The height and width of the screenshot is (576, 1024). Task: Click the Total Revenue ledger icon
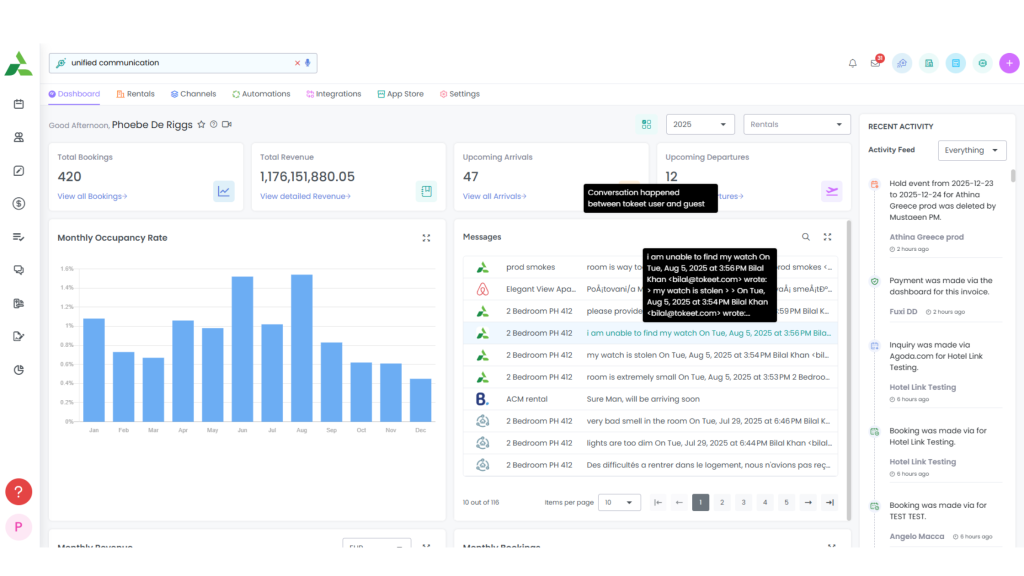pos(426,191)
